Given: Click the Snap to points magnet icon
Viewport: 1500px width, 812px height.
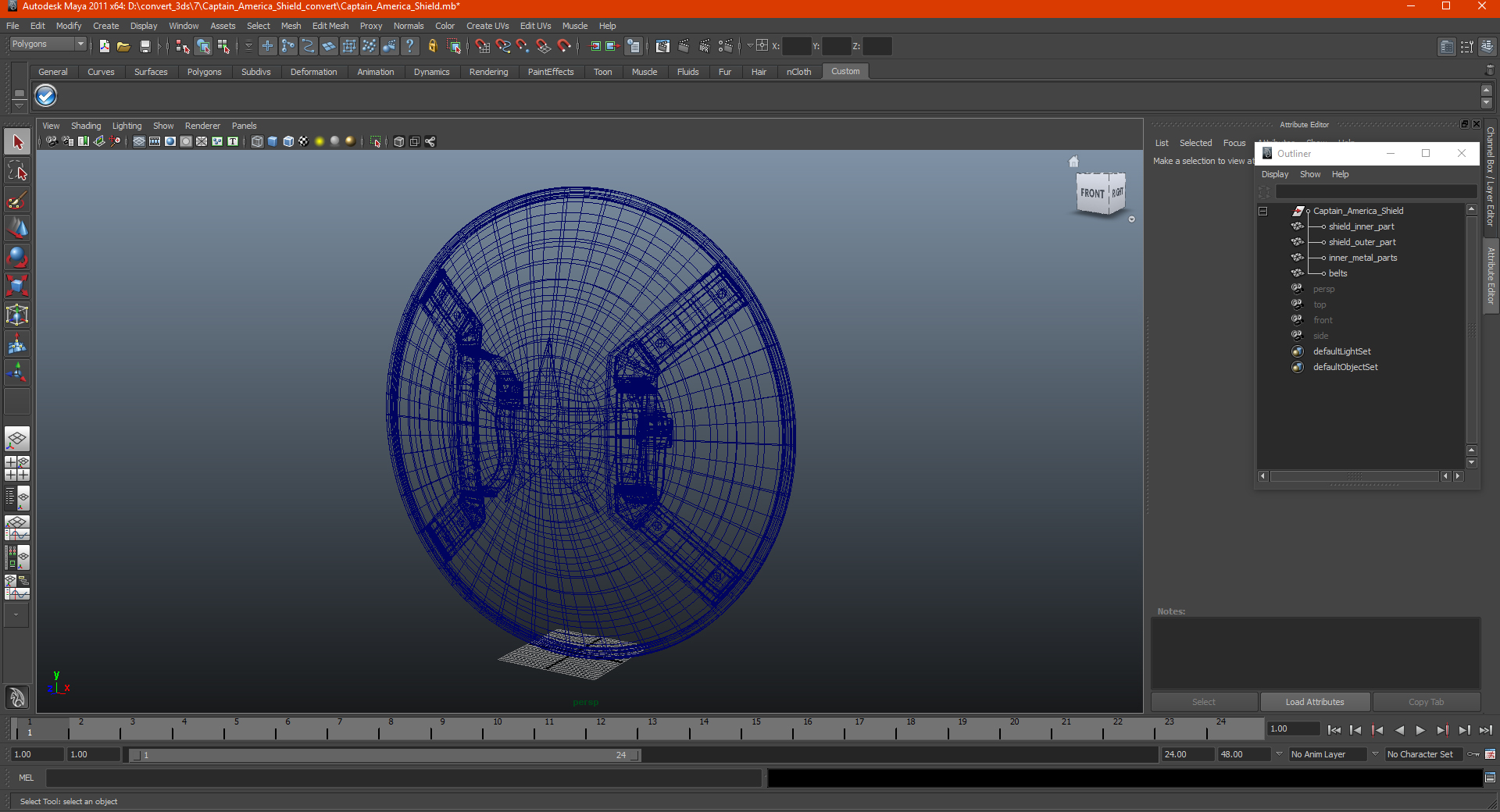Looking at the screenshot, I should (523, 46).
